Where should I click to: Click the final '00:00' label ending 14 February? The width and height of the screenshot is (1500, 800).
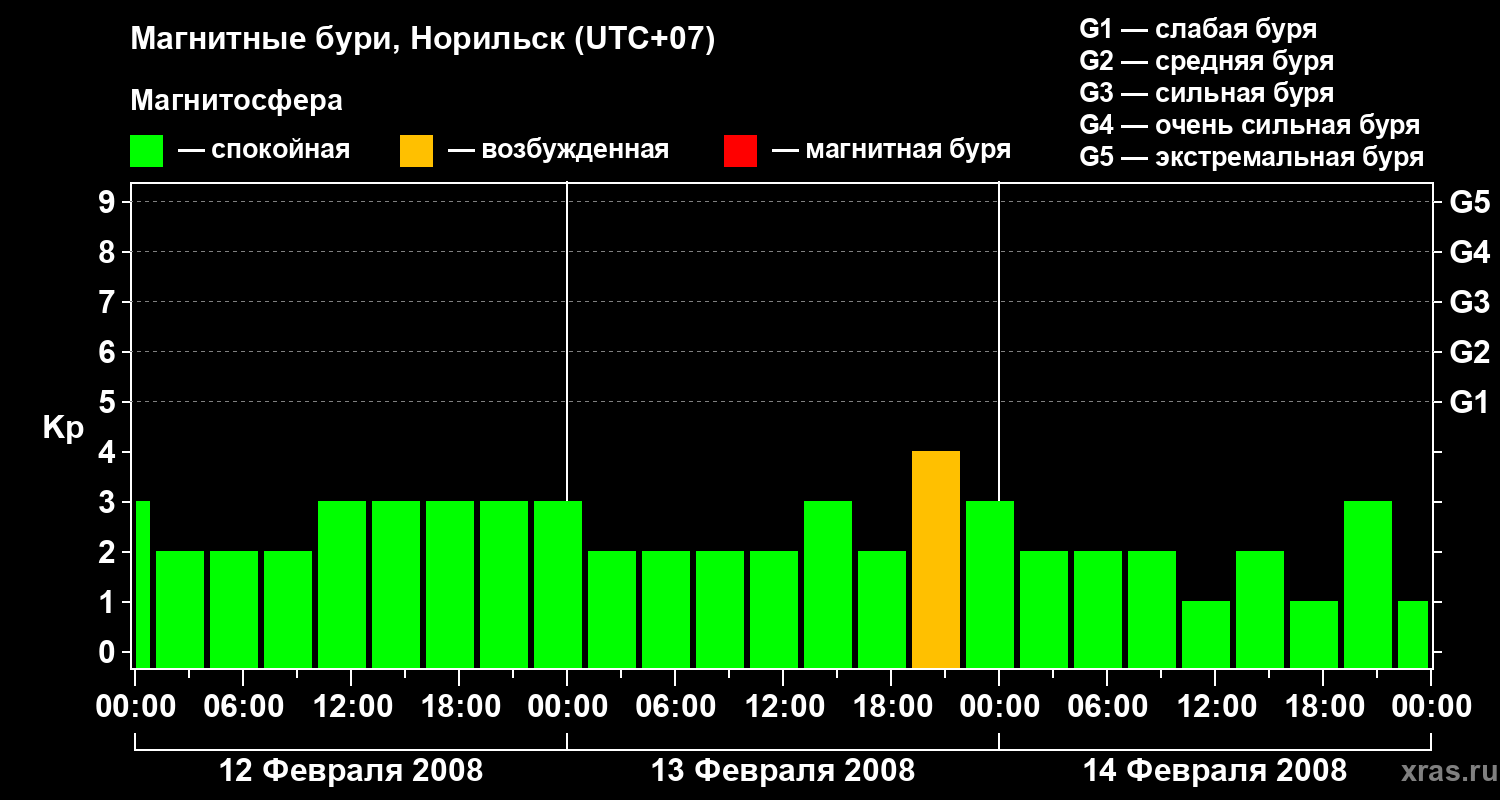click(x=1431, y=707)
